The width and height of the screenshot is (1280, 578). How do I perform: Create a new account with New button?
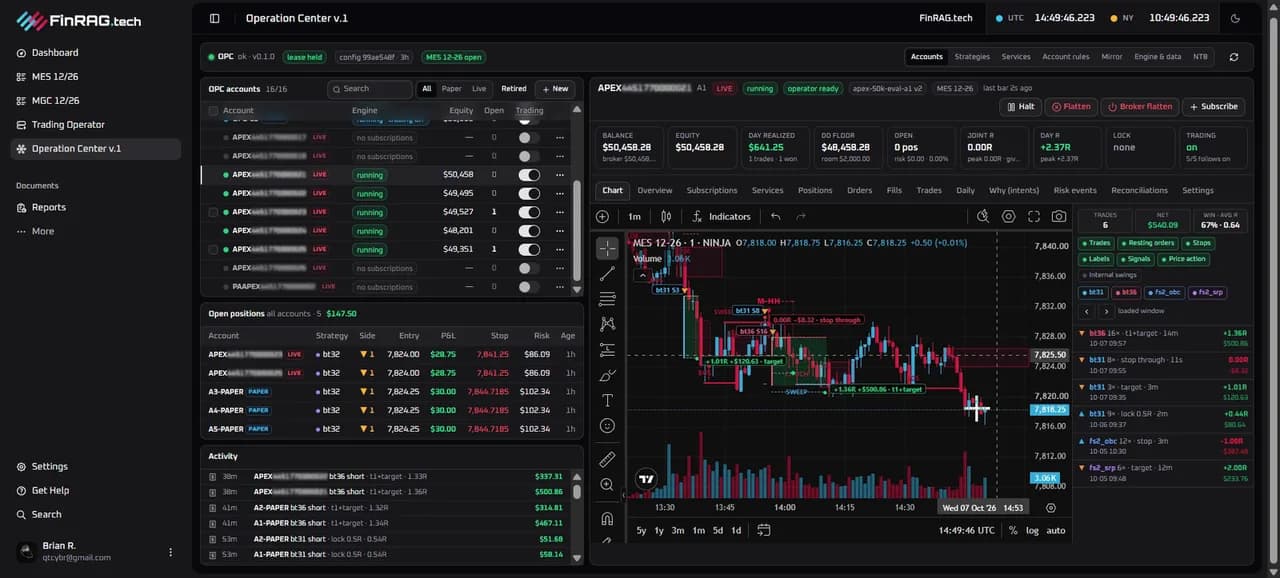coord(555,89)
